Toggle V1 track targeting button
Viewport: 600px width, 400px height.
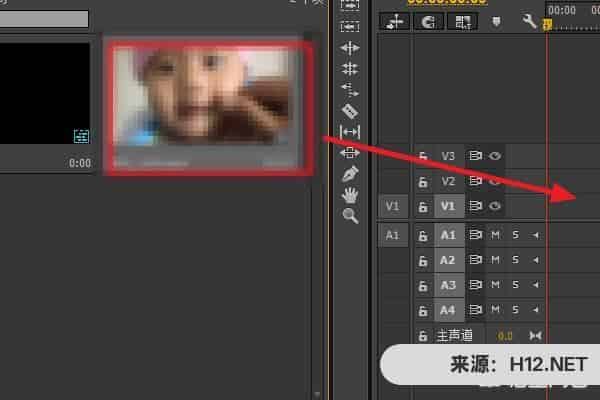coord(448,206)
